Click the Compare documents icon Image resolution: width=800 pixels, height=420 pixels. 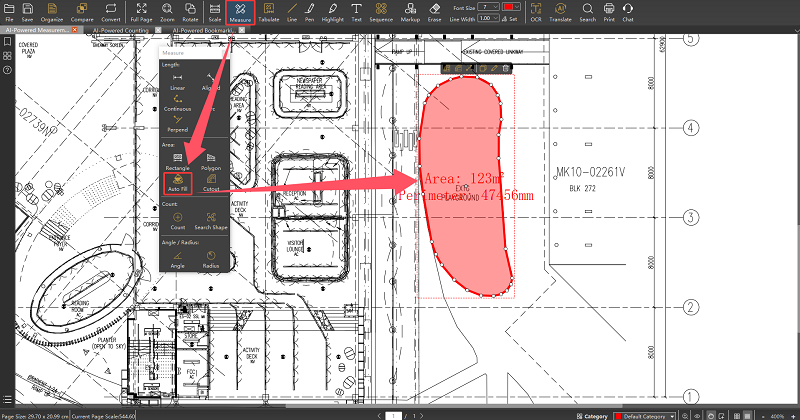tap(81, 12)
